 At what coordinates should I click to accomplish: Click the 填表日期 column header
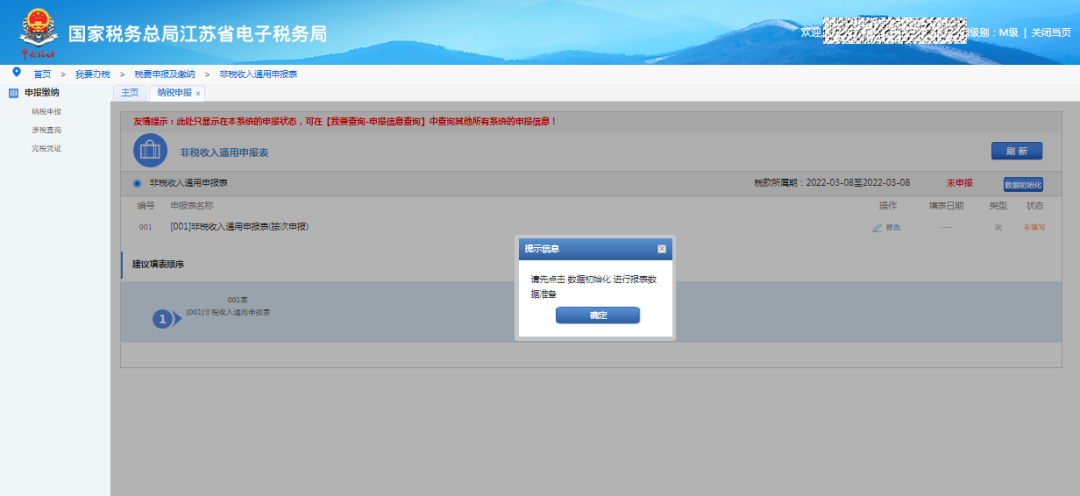(946, 206)
